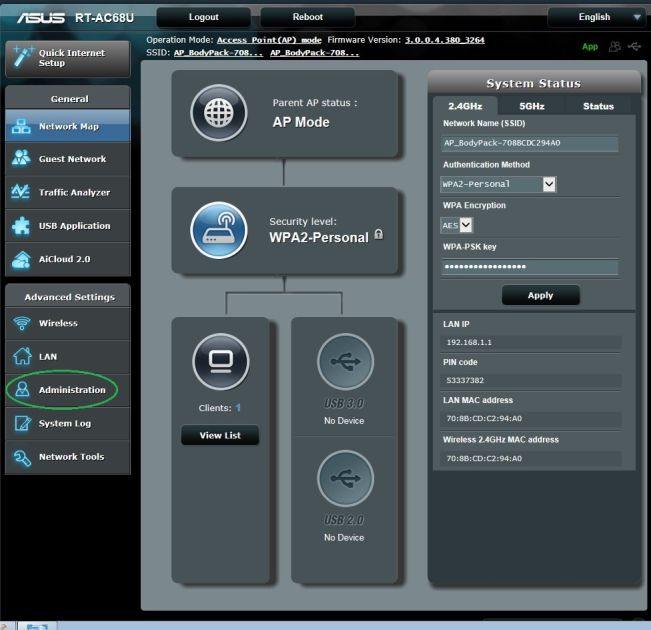Click the firmware version 3.0.0.4.380_3264 link

(x=444, y=40)
